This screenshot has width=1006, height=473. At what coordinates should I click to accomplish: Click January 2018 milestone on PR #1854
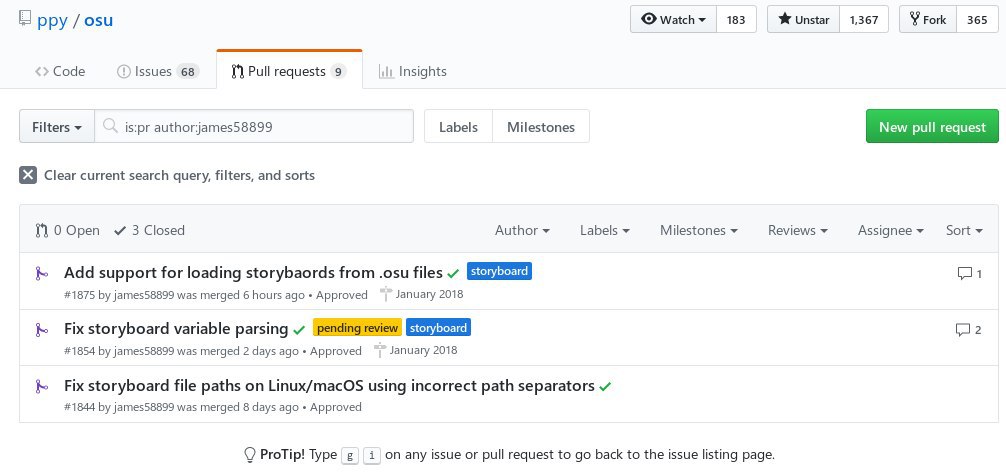418,350
